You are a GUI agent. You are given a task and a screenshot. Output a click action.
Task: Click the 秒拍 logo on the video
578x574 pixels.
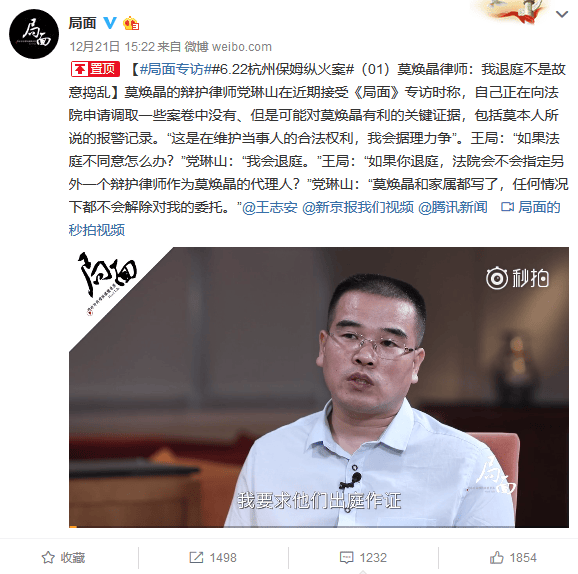[x=517, y=278]
